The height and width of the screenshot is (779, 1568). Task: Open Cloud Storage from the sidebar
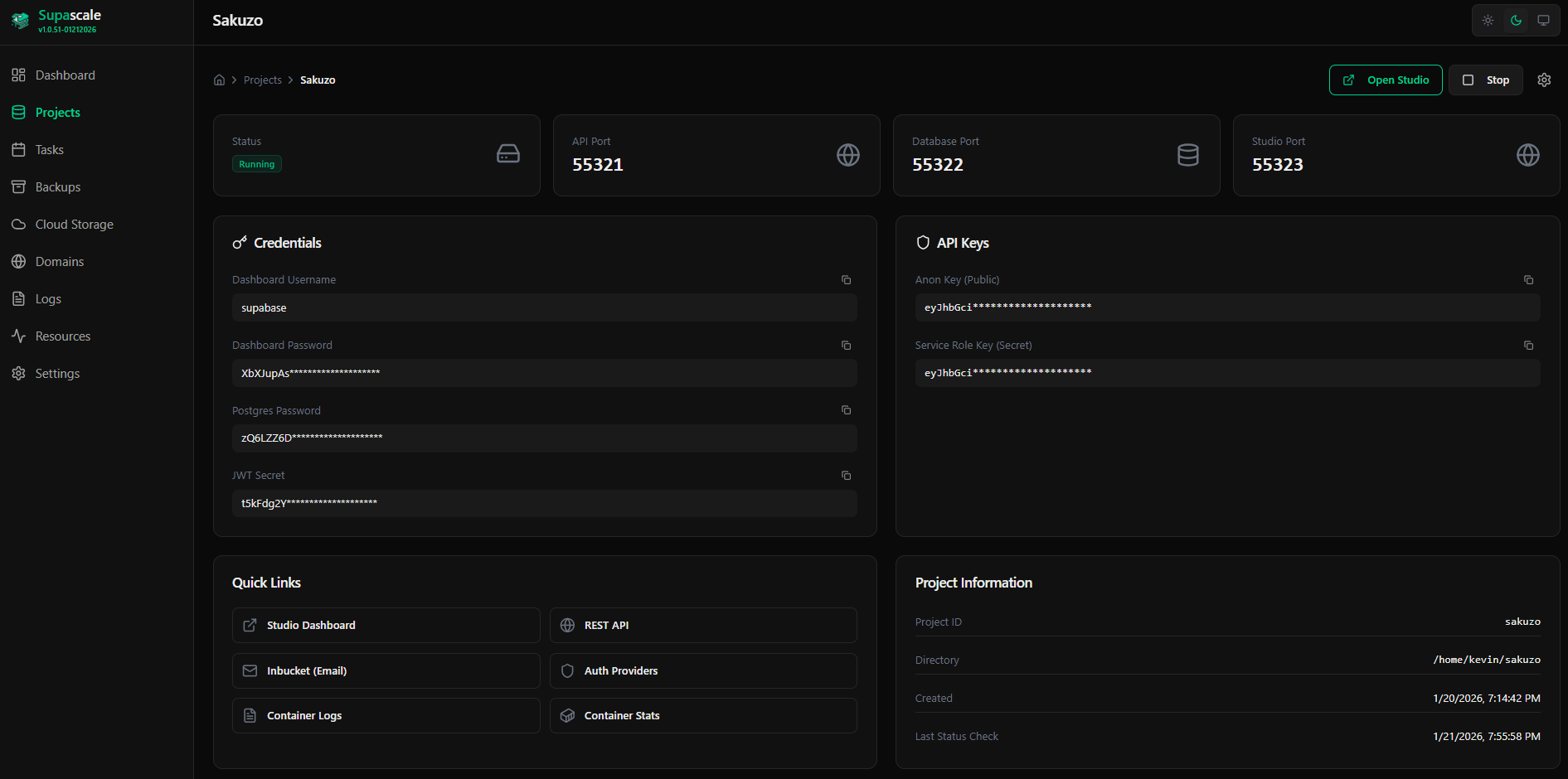pyautogui.click(x=18, y=224)
